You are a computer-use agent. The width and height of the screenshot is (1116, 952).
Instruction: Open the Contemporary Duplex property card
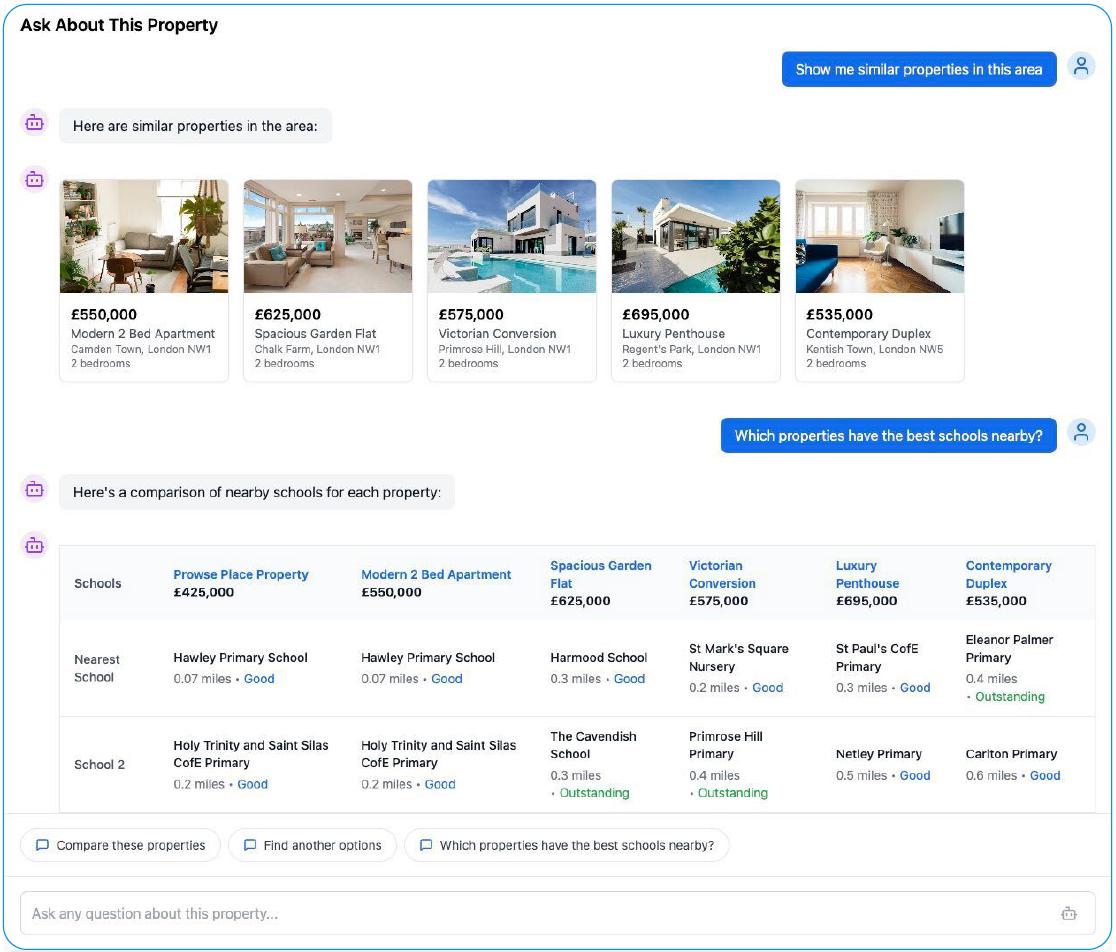pos(879,280)
